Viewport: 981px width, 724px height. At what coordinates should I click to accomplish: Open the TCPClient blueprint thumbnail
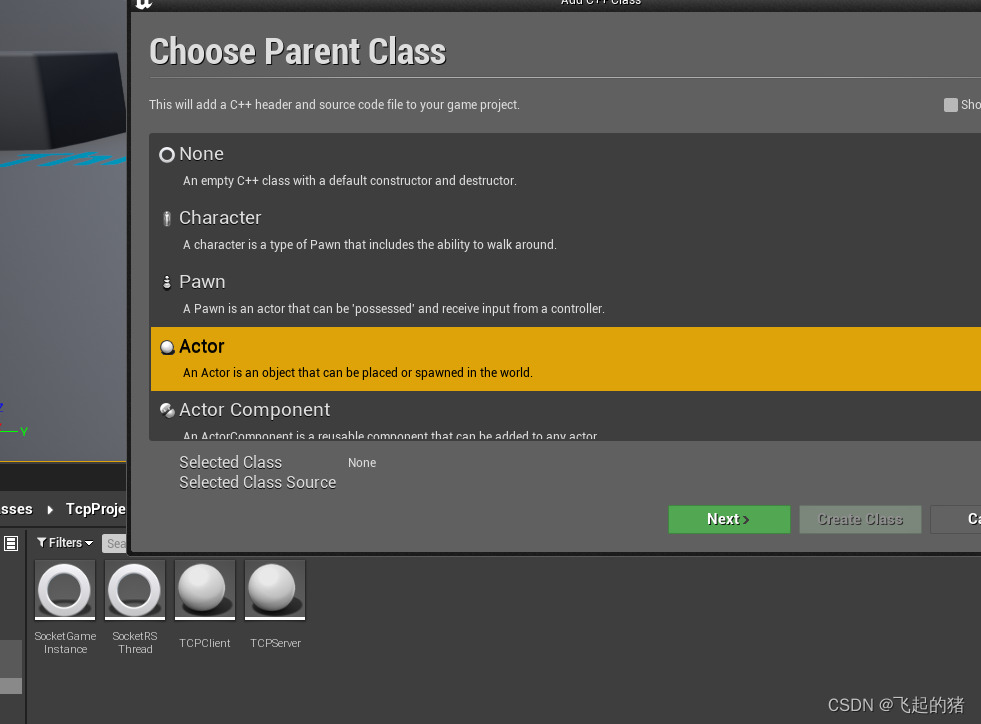204,590
